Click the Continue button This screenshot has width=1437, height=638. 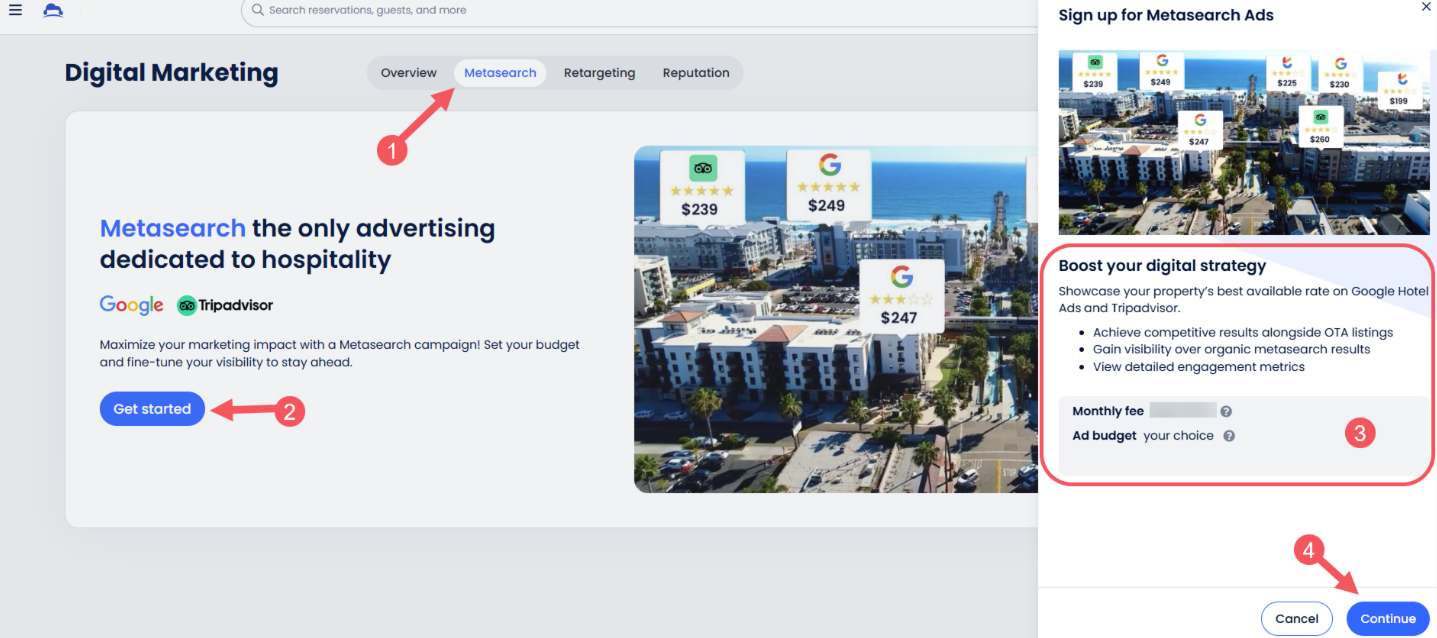click(x=1387, y=618)
